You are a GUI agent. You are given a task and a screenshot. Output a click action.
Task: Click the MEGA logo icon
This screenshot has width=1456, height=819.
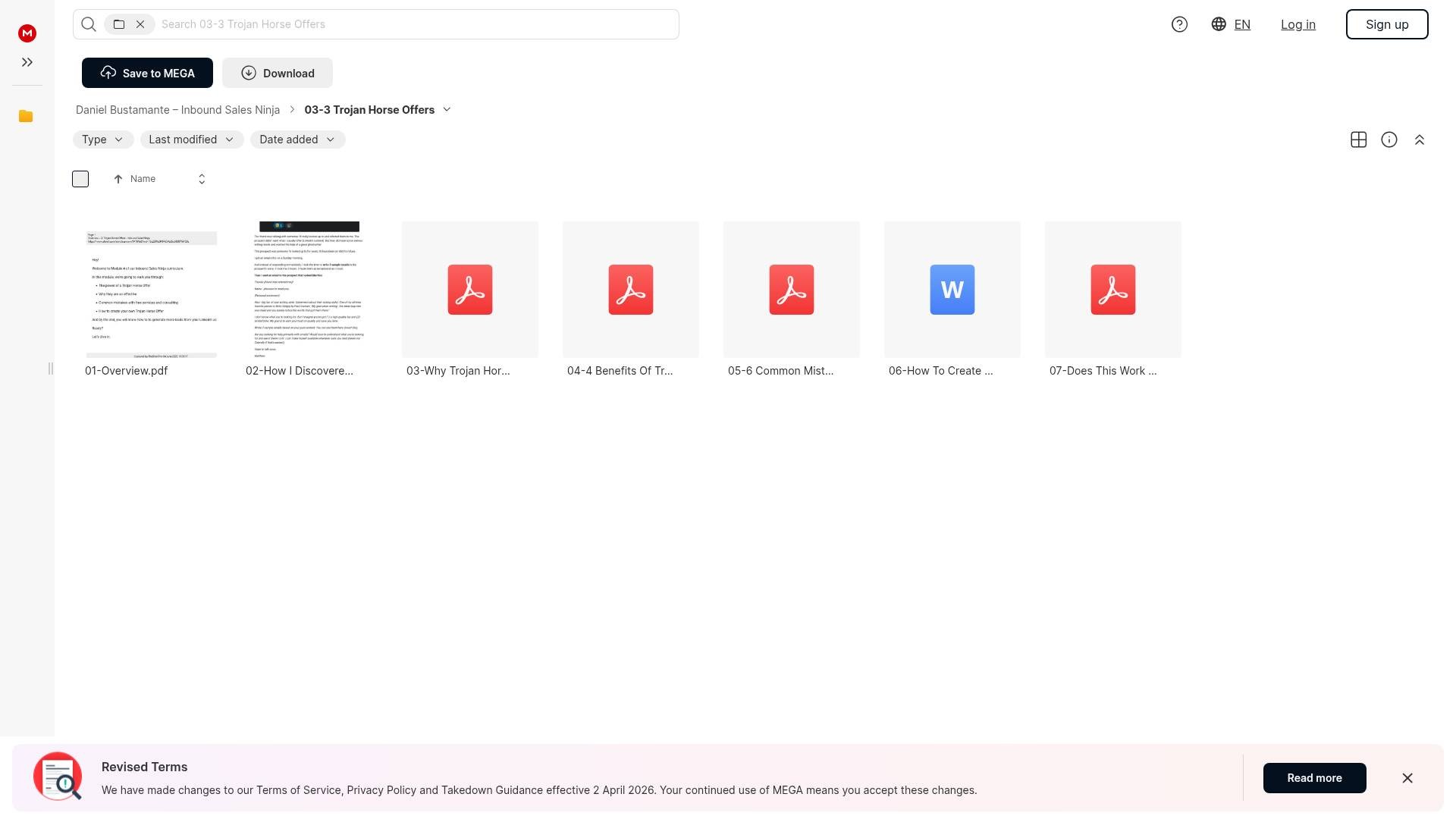27,33
